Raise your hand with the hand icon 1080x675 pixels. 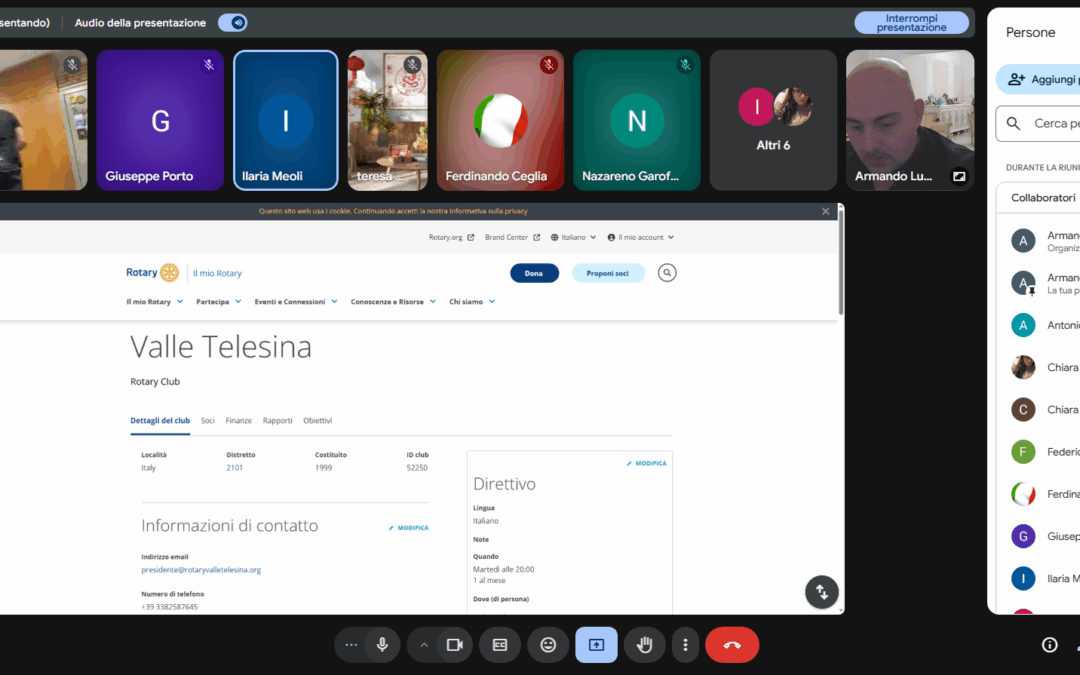click(x=645, y=645)
